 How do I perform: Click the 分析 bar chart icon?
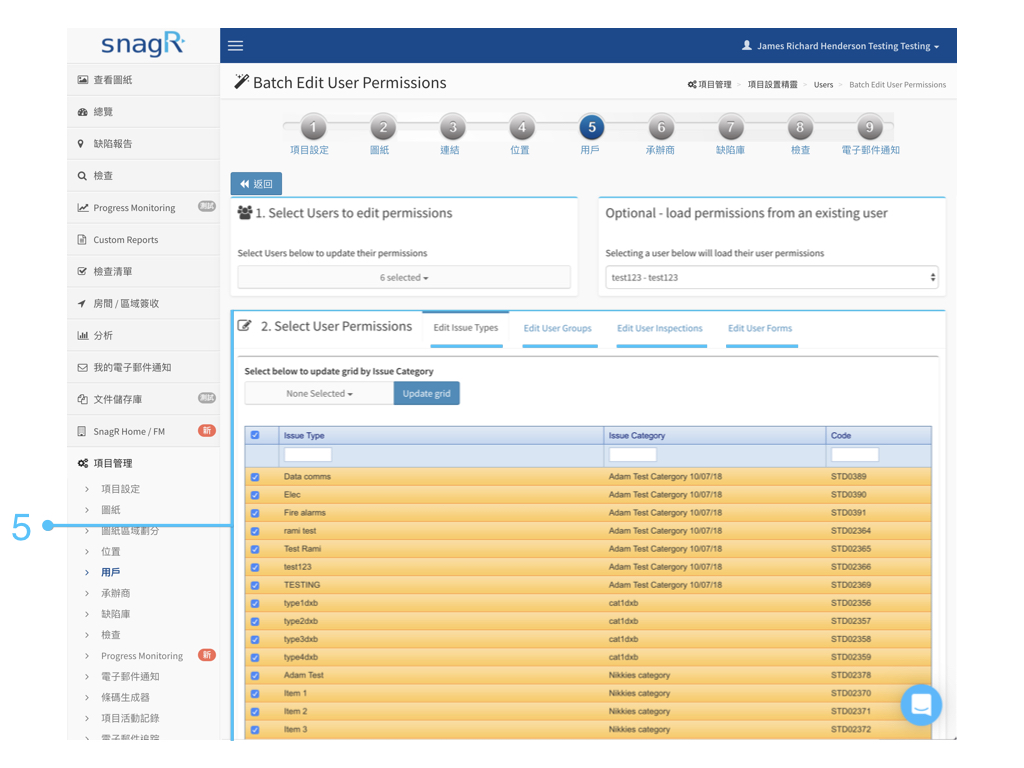point(83,335)
